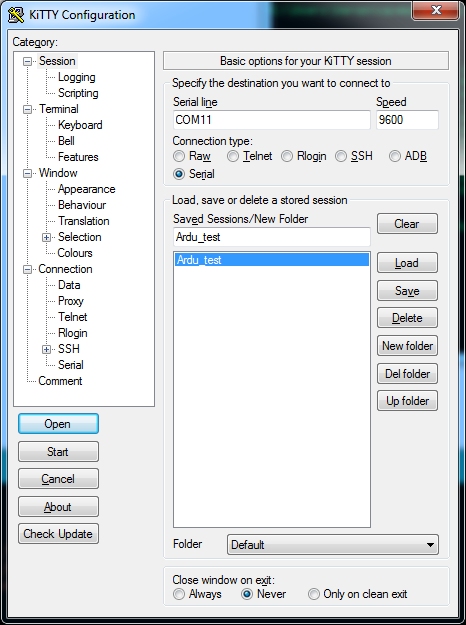Save the current session
The width and height of the screenshot is (466, 625).
pos(407,291)
